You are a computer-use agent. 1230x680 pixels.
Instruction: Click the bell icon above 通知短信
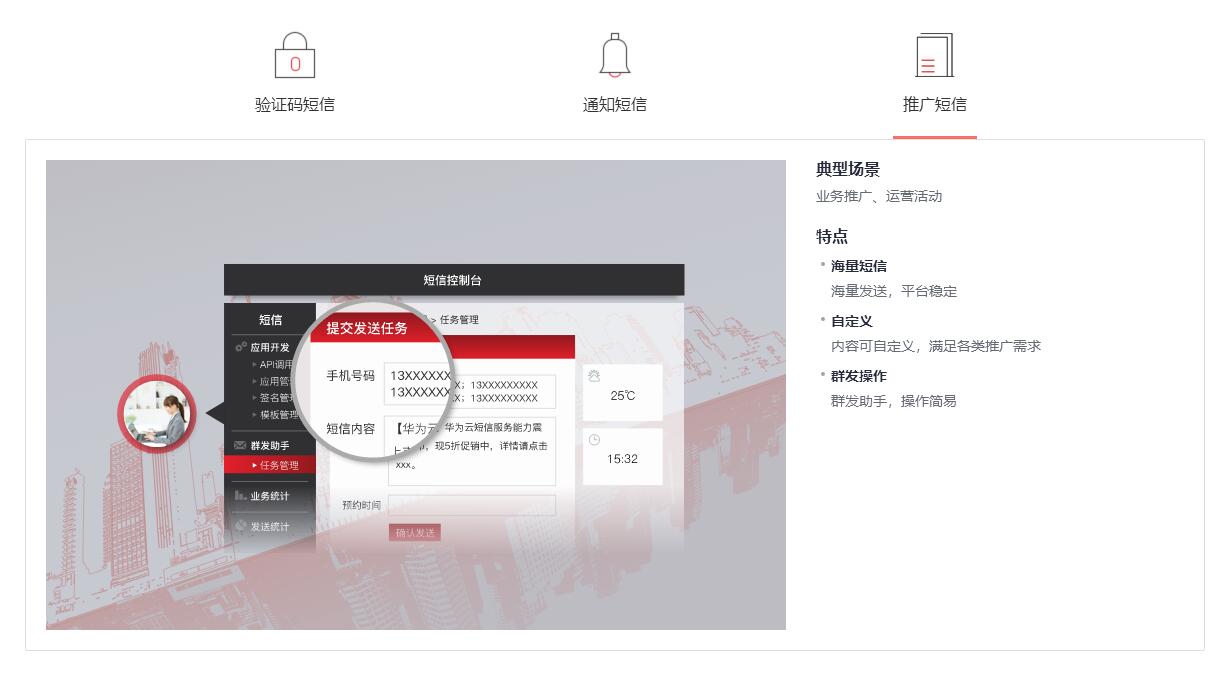click(x=615, y=55)
